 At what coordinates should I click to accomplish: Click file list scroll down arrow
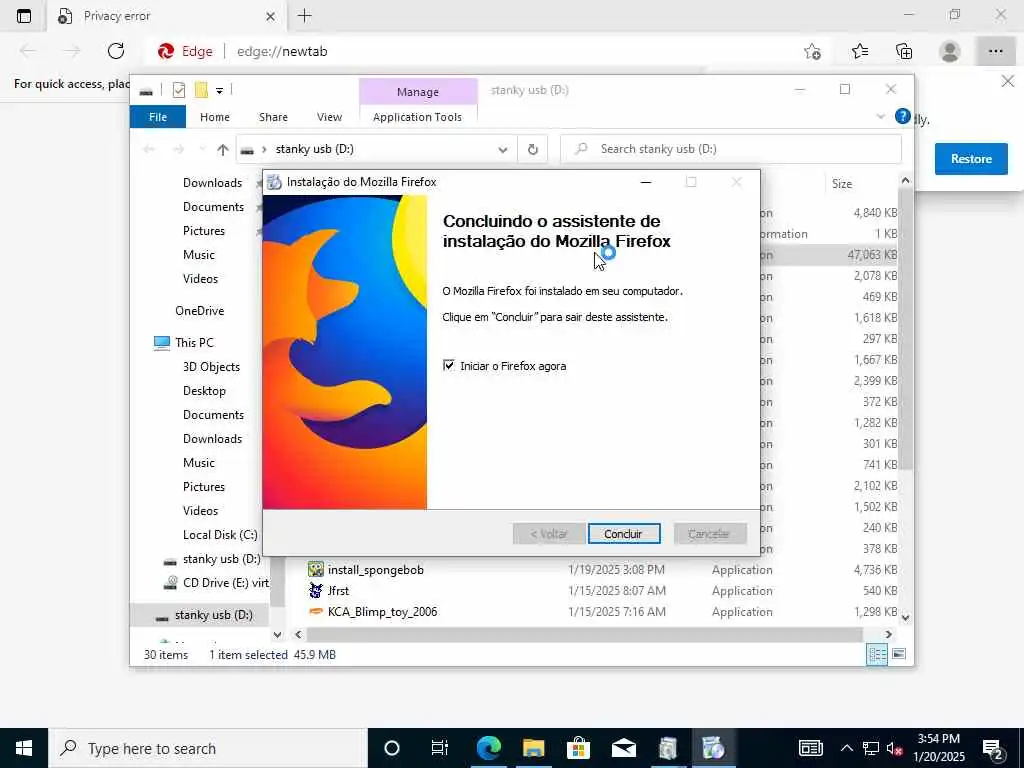coord(905,617)
